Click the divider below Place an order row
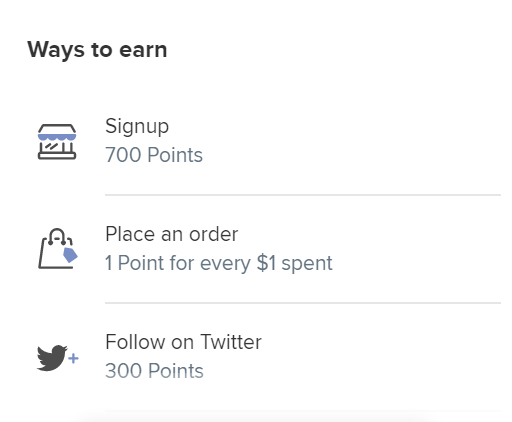Viewport: 512px width, 422px height. (303, 303)
